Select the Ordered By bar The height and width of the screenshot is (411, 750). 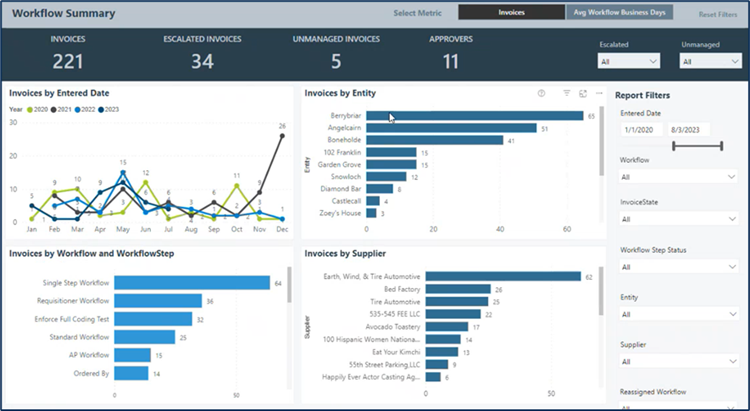[x=131, y=373]
